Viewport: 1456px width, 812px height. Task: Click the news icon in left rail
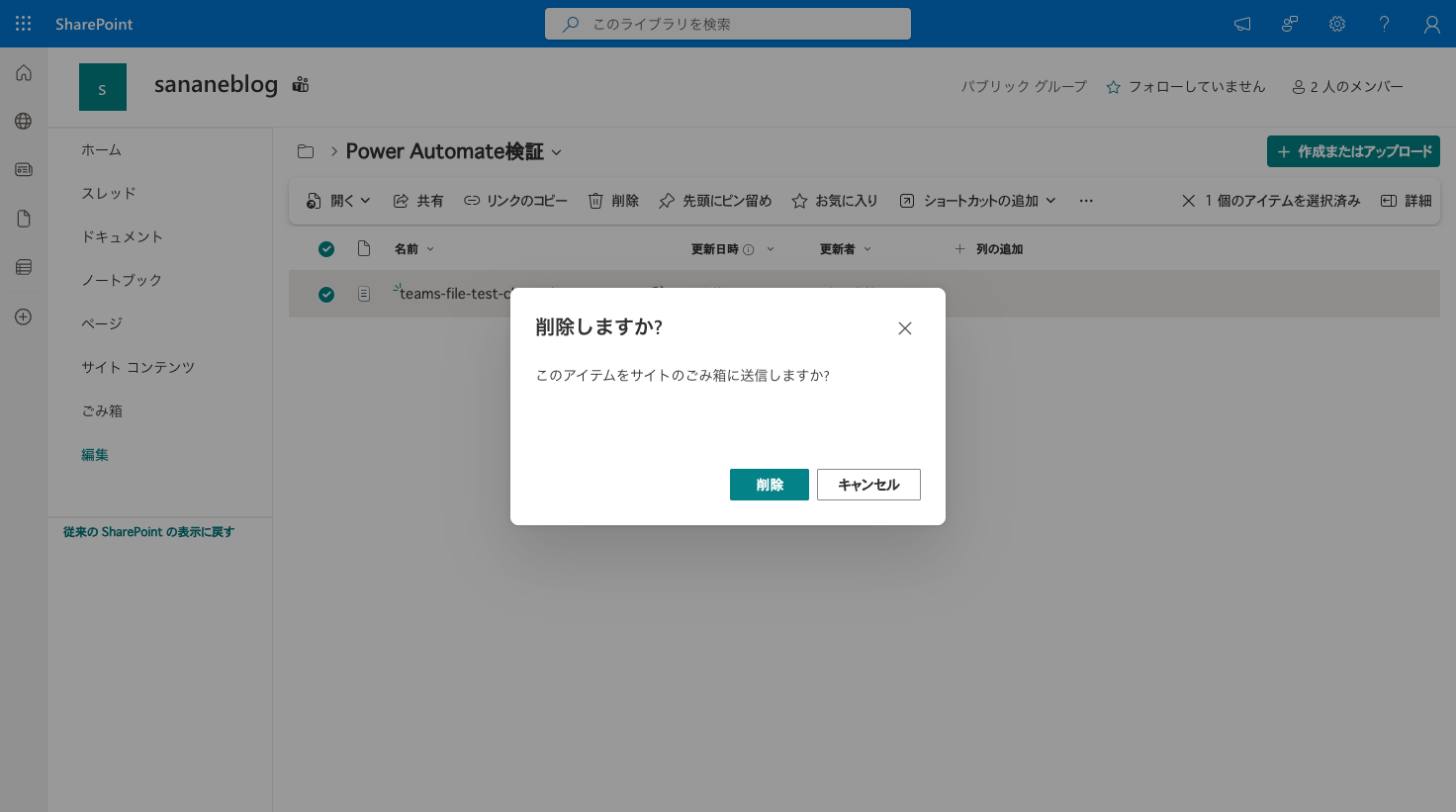[x=24, y=169]
